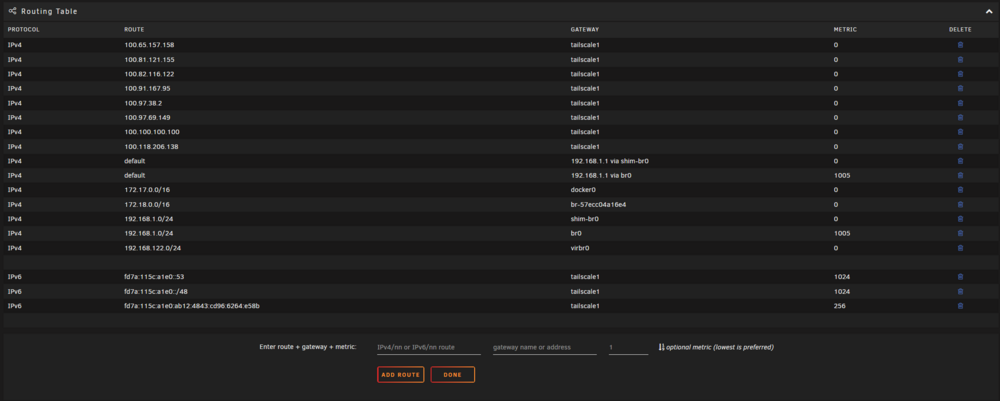Click the Metric column header

845,30
